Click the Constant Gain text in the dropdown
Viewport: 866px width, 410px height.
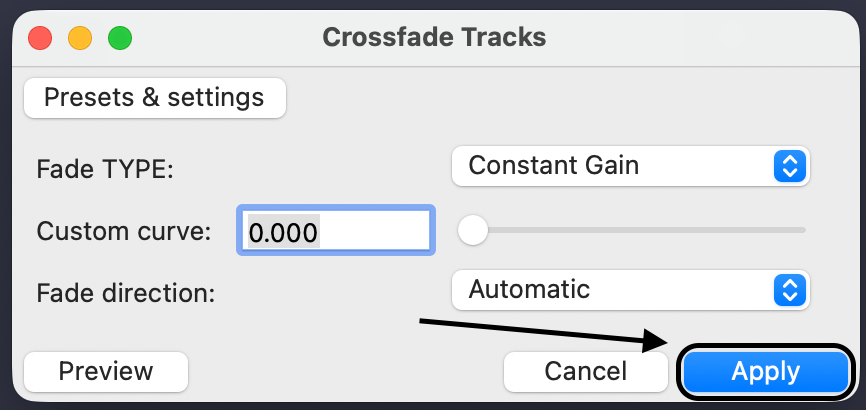click(x=553, y=166)
